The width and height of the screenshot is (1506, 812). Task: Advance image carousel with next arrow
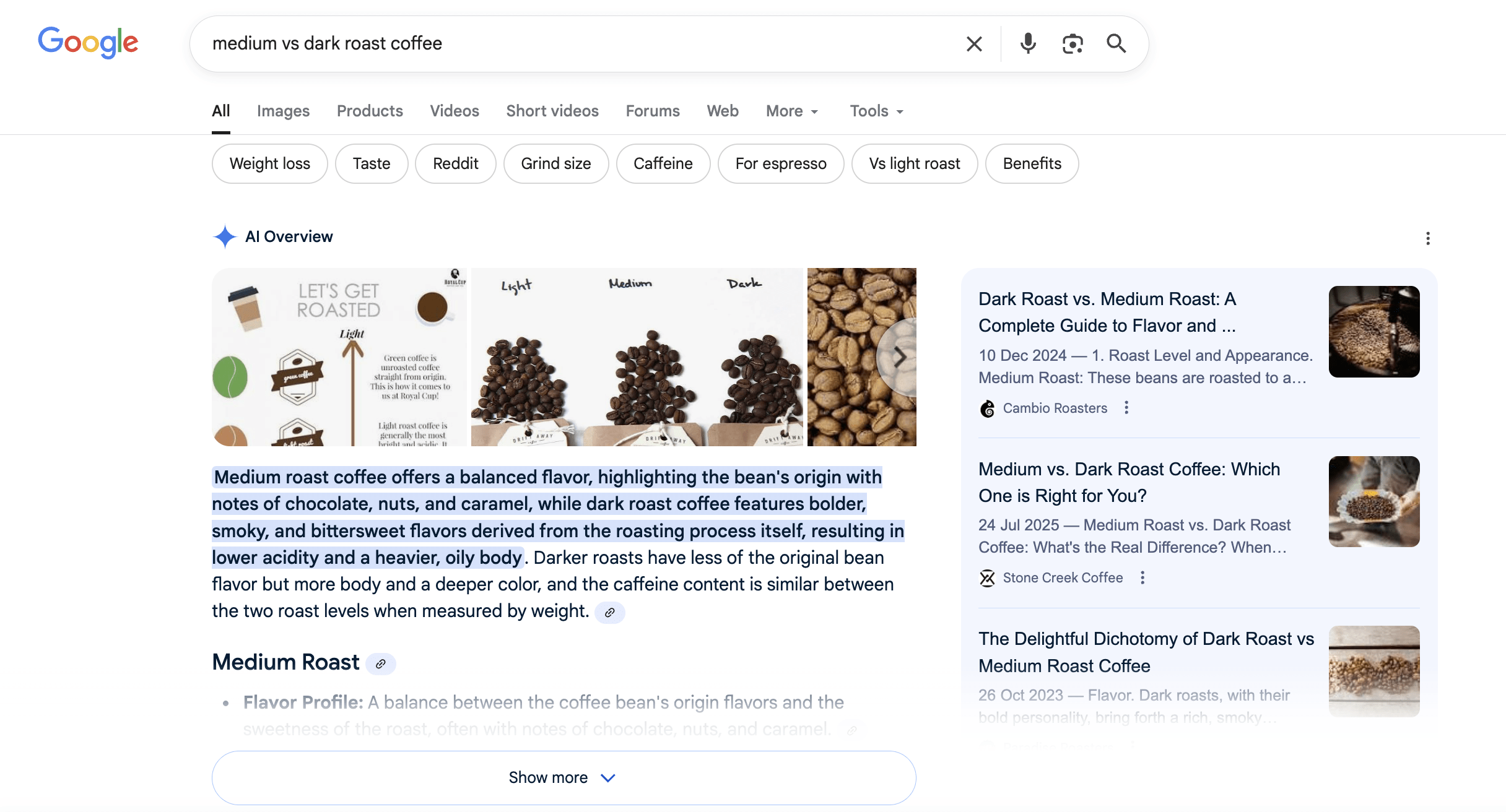tap(899, 357)
